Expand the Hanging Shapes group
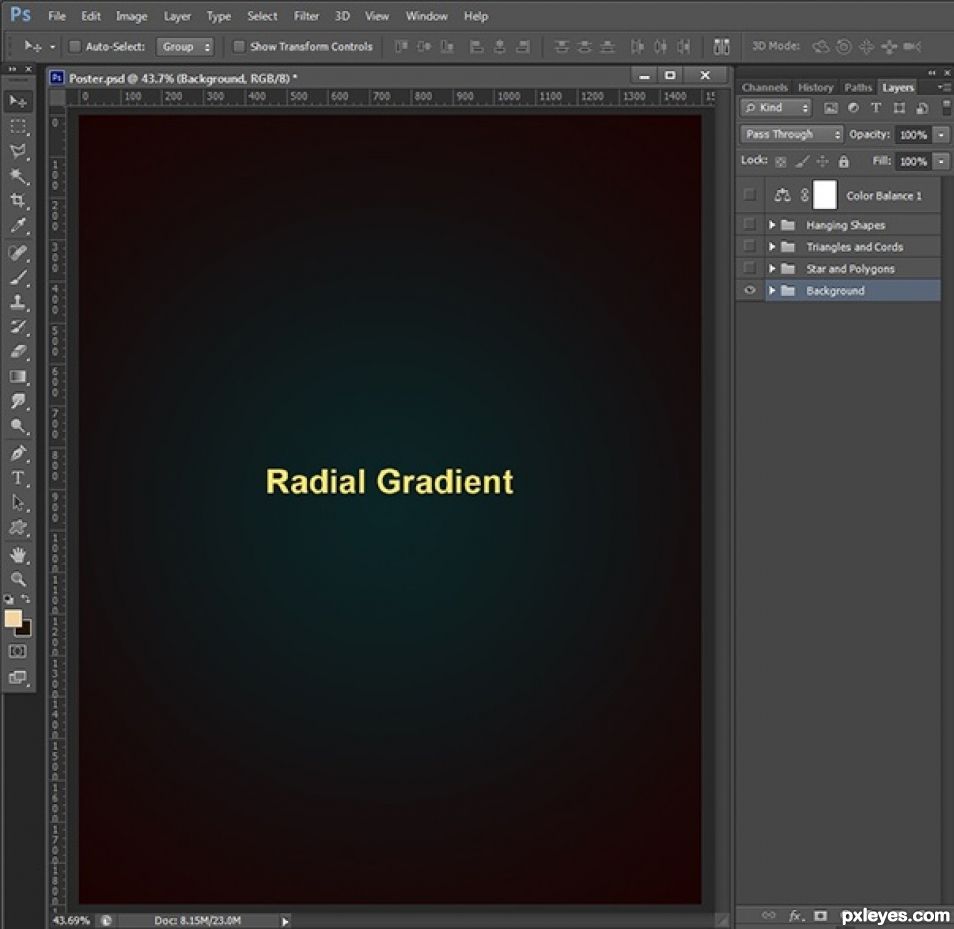 (771, 224)
